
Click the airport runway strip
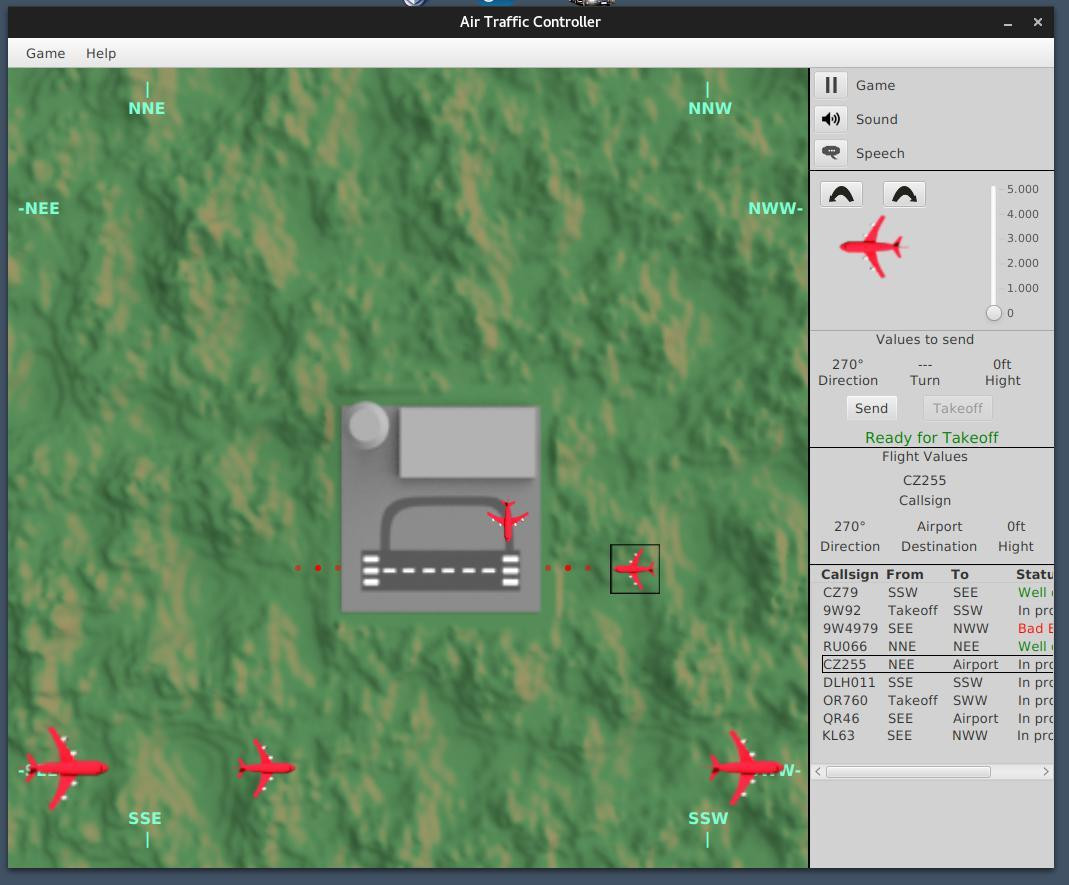[440, 570]
